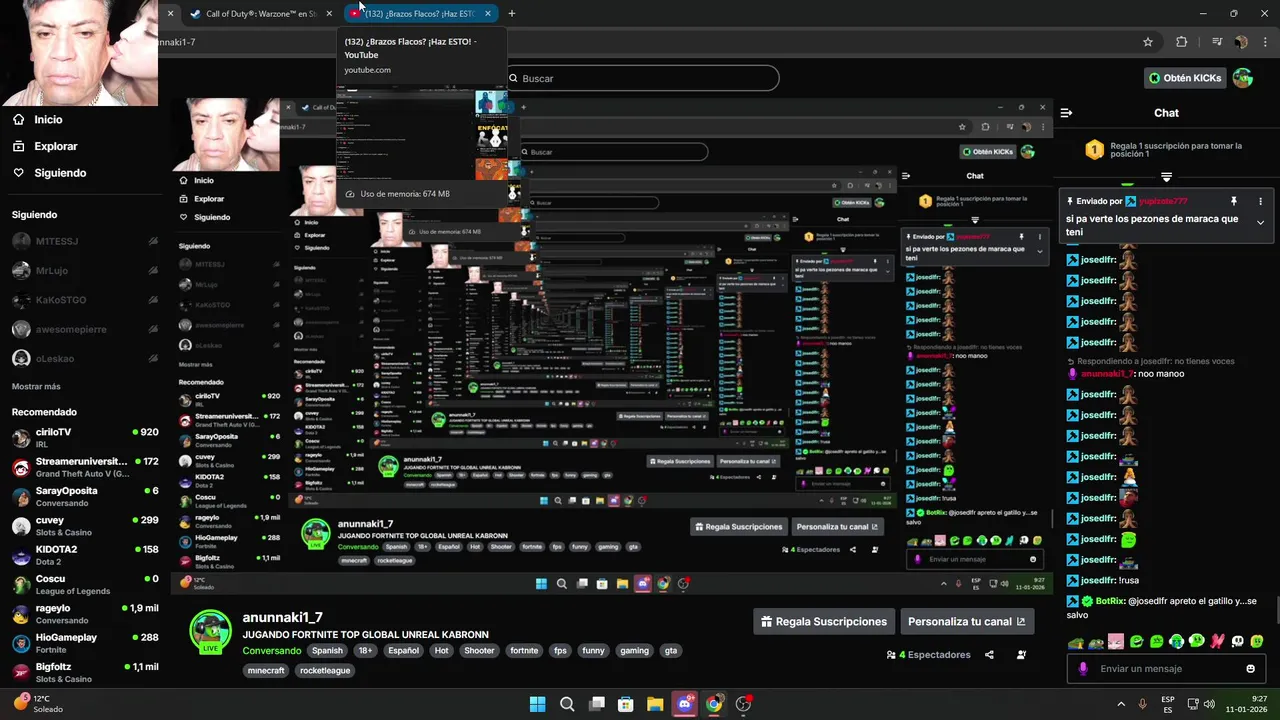Toggle notifications for oLeskao channel
The height and width of the screenshot is (720, 1280).
[x=153, y=358]
